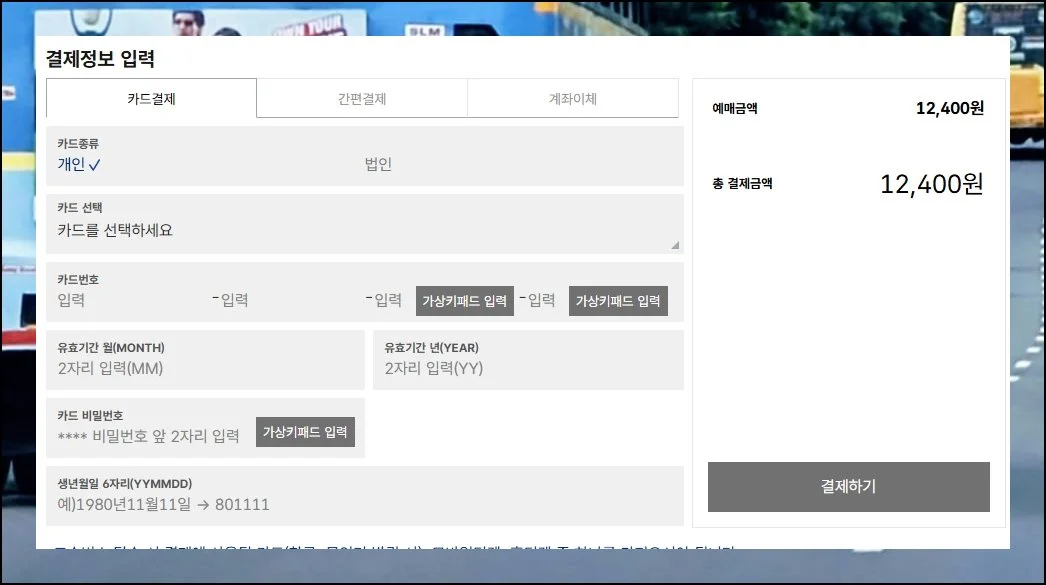Image resolution: width=1046 pixels, height=585 pixels.
Task: Click the 생년월일 6자리 input field
Action: [365, 504]
